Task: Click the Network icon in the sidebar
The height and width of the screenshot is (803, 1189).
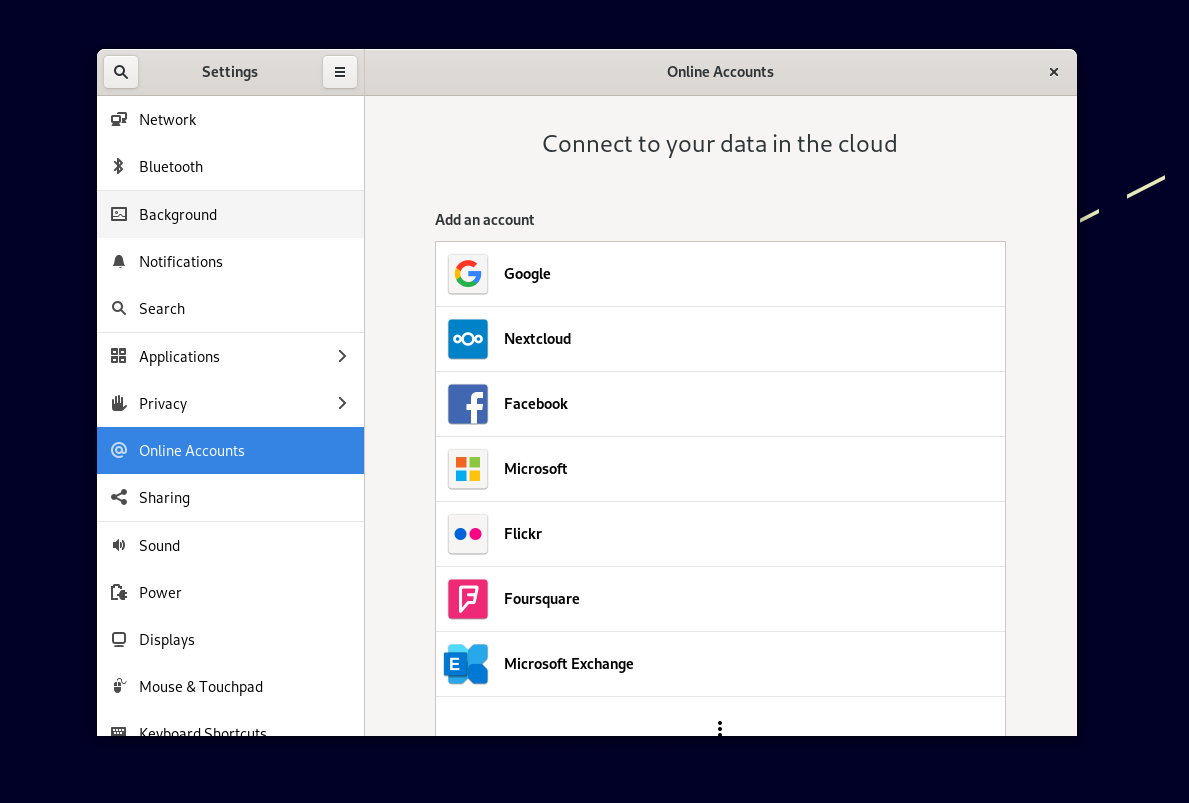Action: point(119,119)
